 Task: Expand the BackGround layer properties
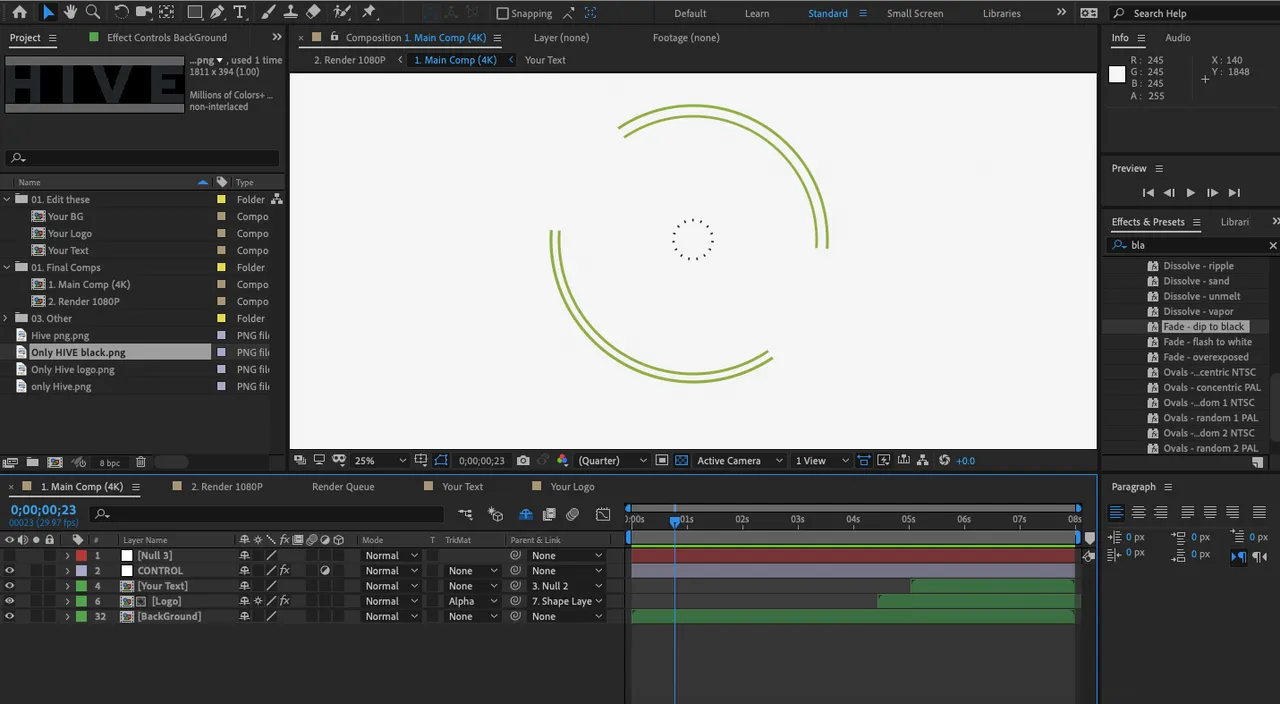[68, 617]
